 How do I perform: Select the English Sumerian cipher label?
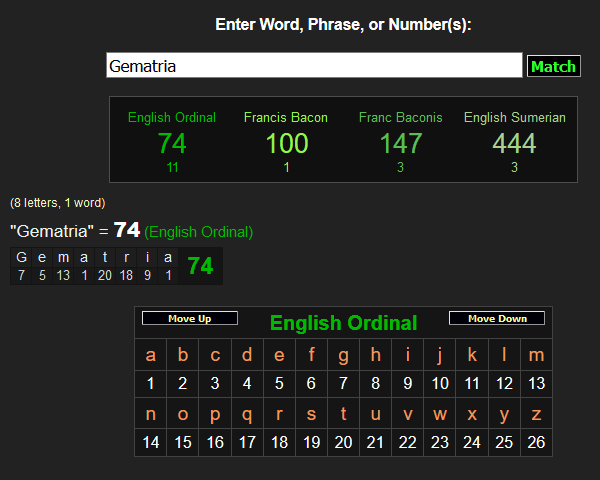[x=515, y=117]
